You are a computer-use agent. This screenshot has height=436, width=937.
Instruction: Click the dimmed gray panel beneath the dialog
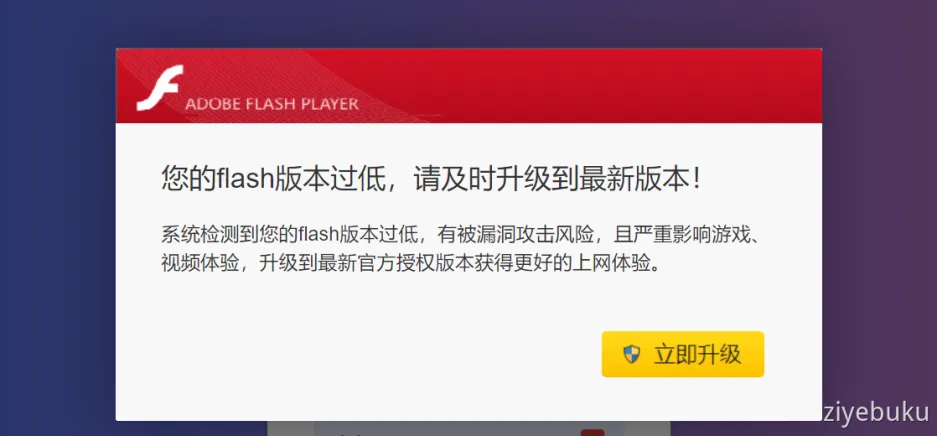468,428
